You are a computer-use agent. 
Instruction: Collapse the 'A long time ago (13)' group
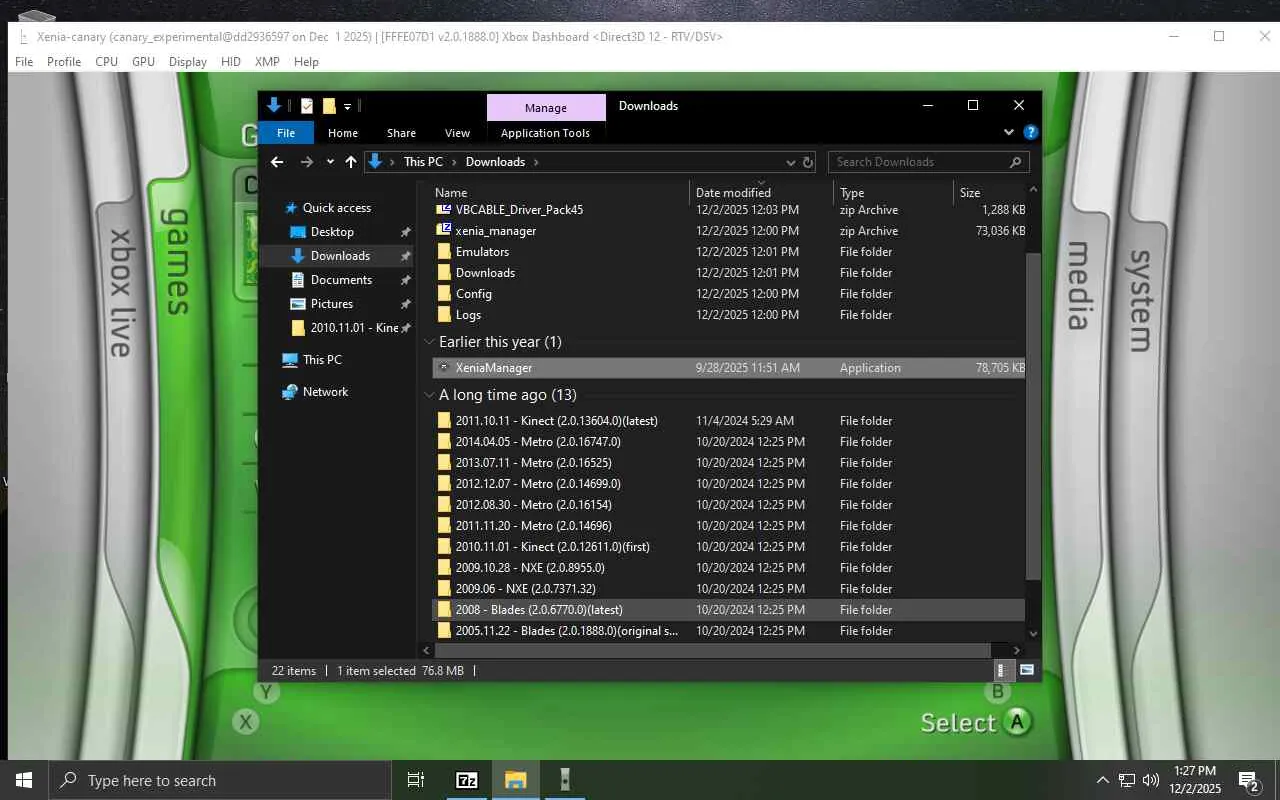(430, 395)
